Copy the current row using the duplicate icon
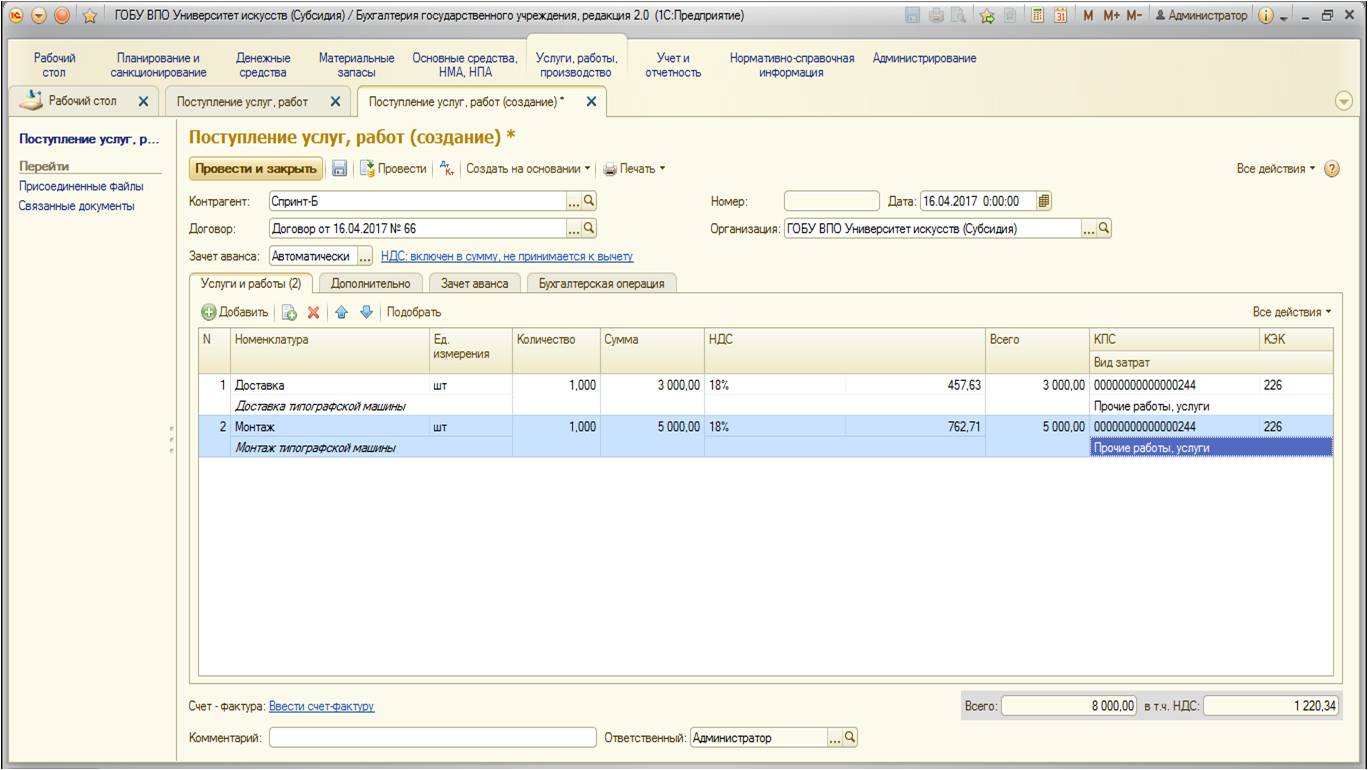Screen dimensions: 1368x770 tap(289, 312)
